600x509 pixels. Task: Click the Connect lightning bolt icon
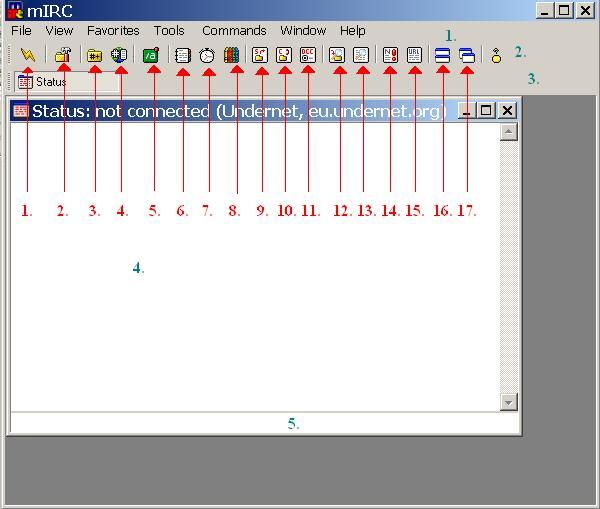click(28, 56)
